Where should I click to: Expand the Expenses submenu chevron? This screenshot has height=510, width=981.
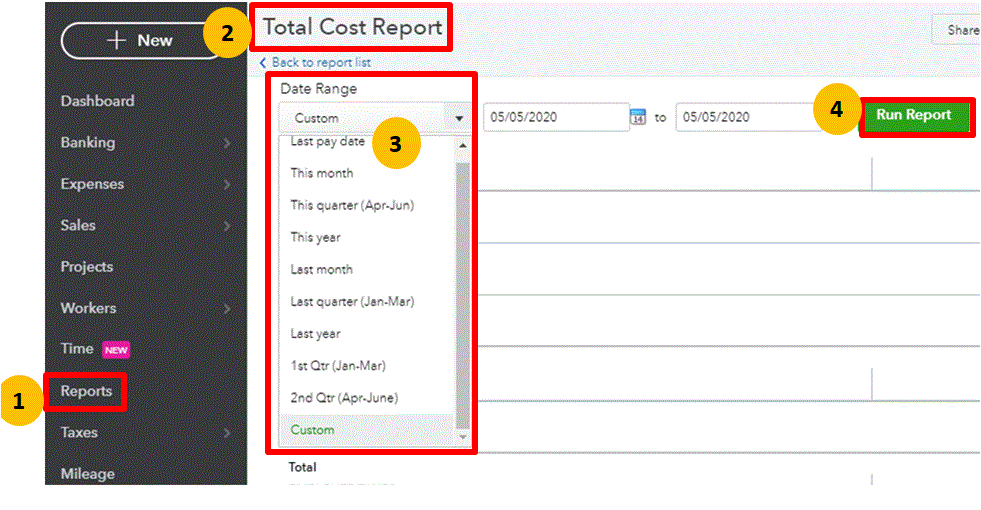[227, 185]
